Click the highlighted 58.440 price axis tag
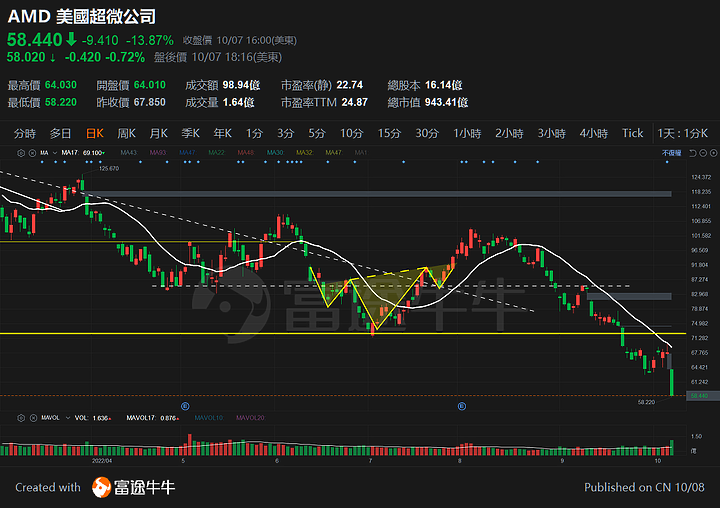 point(703,395)
